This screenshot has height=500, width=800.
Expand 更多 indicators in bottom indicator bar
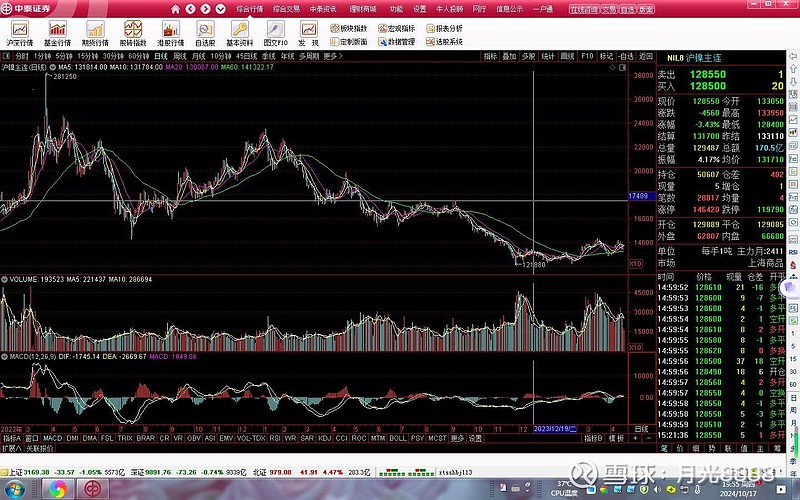coord(456,438)
